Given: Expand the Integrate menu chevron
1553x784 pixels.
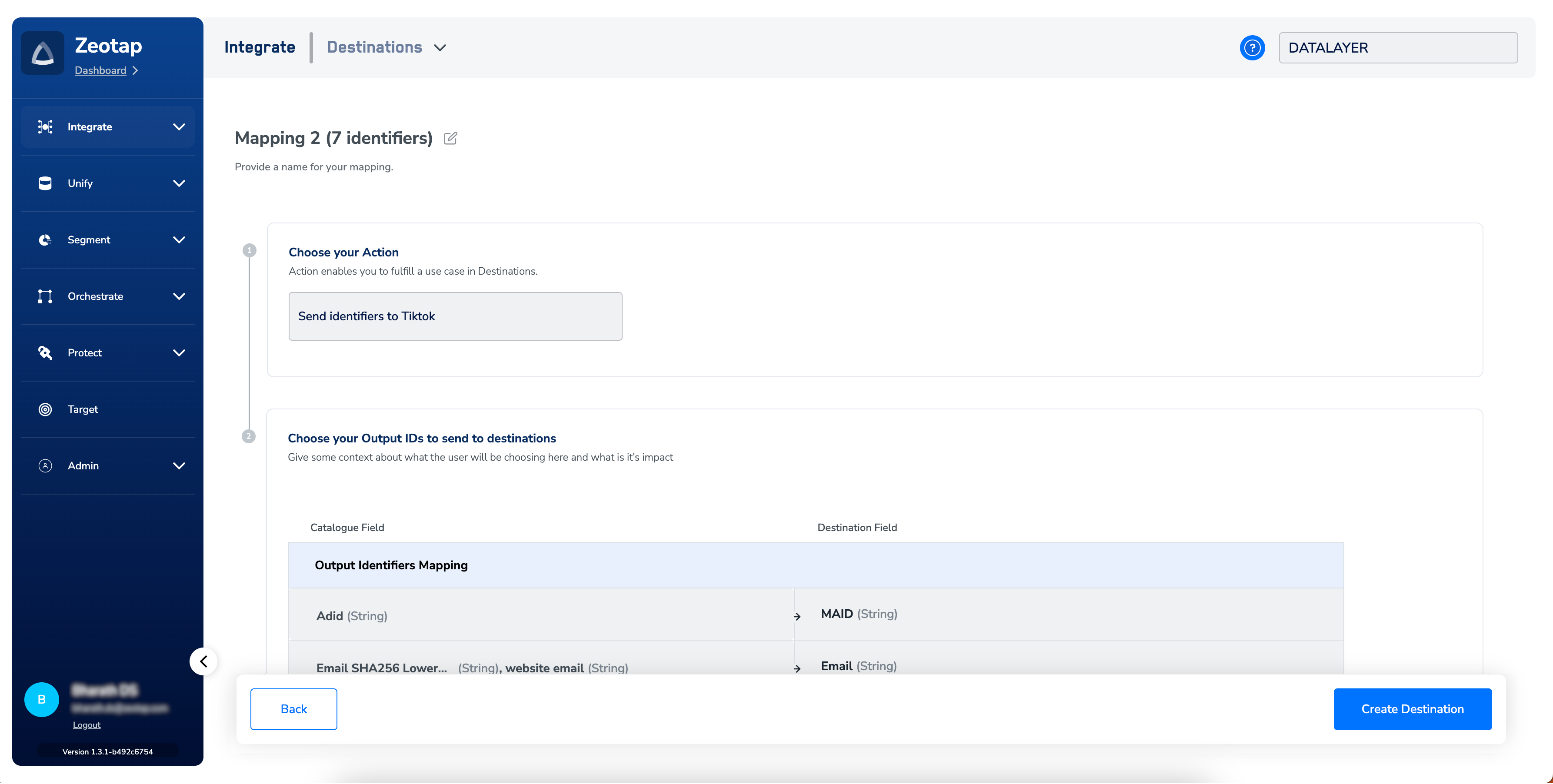Looking at the screenshot, I should tap(179, 126).
